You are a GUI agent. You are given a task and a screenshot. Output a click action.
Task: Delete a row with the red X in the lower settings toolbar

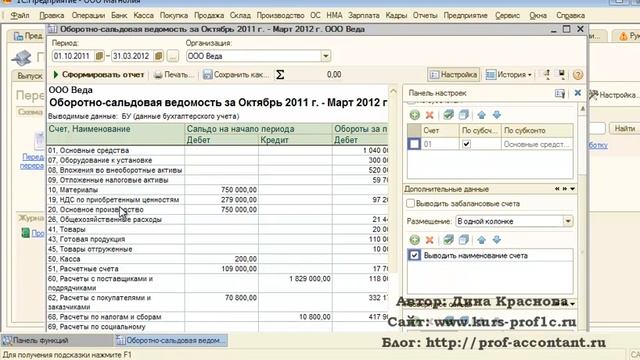[429, 240]
